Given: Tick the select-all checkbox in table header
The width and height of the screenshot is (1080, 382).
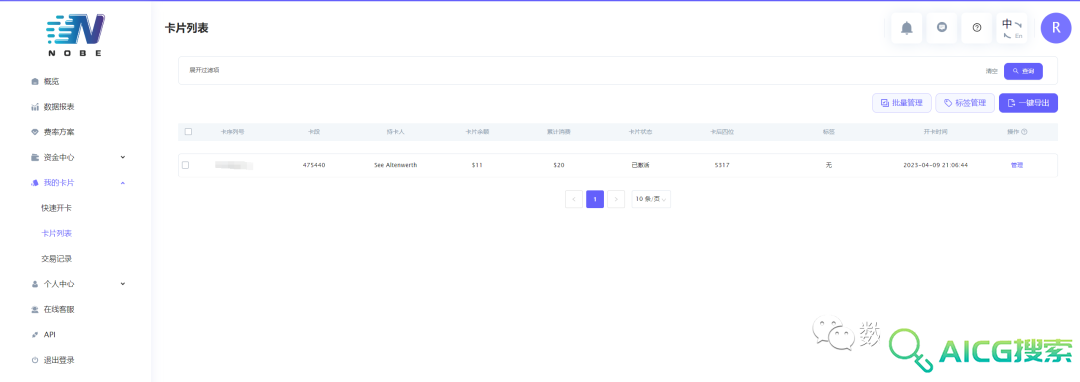Looking at the screenshot, I should (188, 131).
